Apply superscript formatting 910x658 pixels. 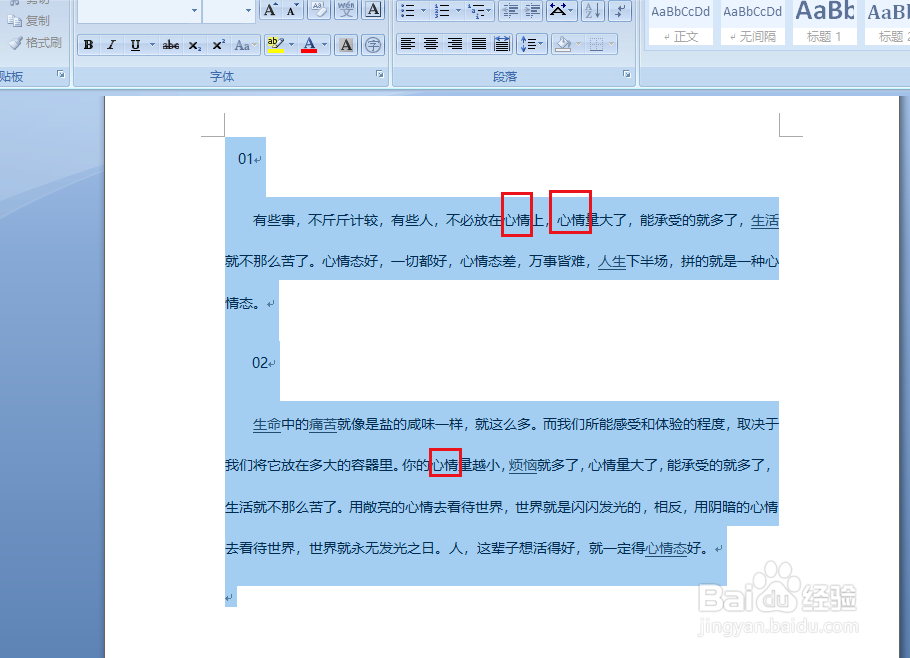[218, 44]
